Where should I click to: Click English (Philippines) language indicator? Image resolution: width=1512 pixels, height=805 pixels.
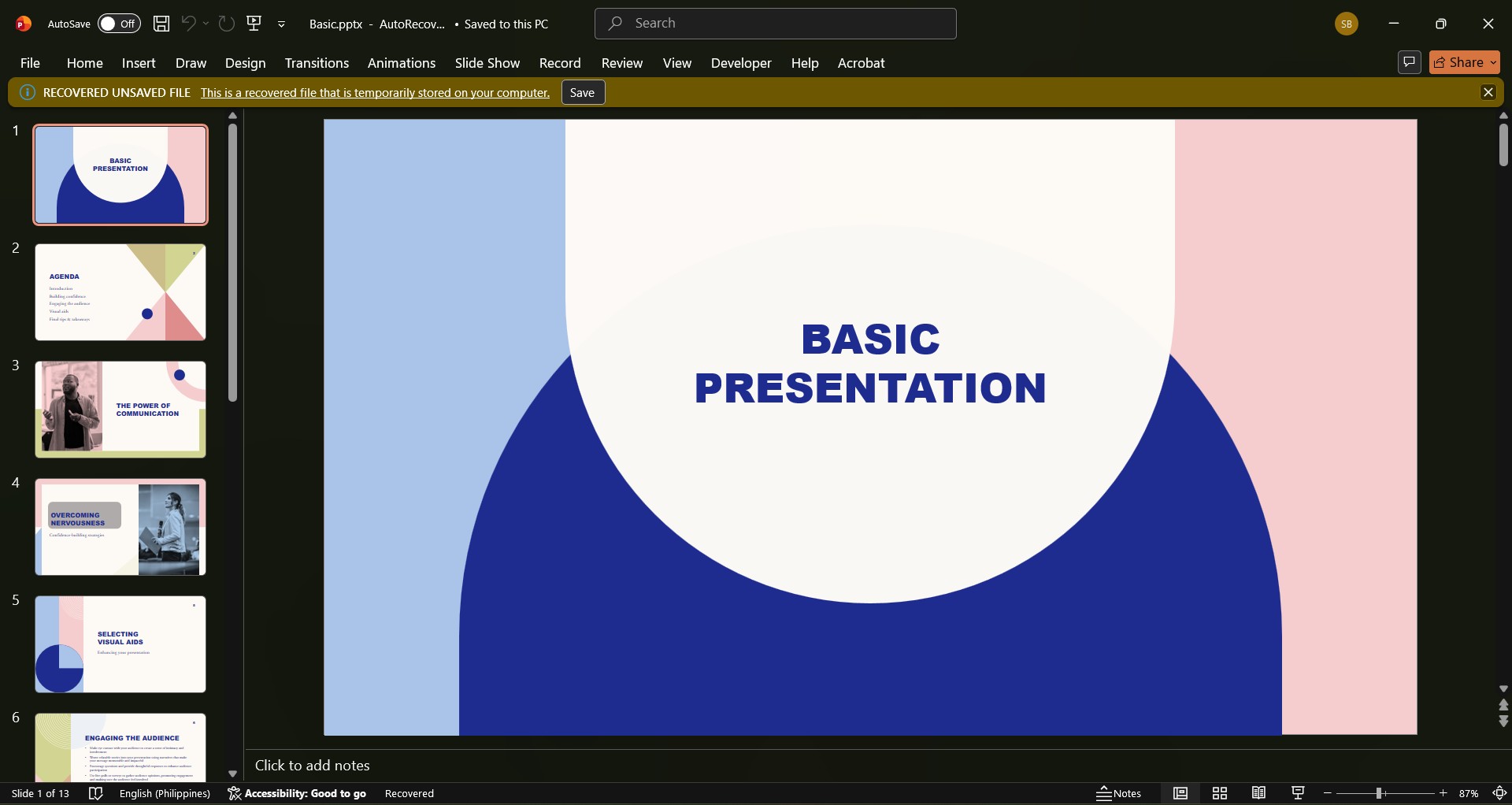coord(165,793)
